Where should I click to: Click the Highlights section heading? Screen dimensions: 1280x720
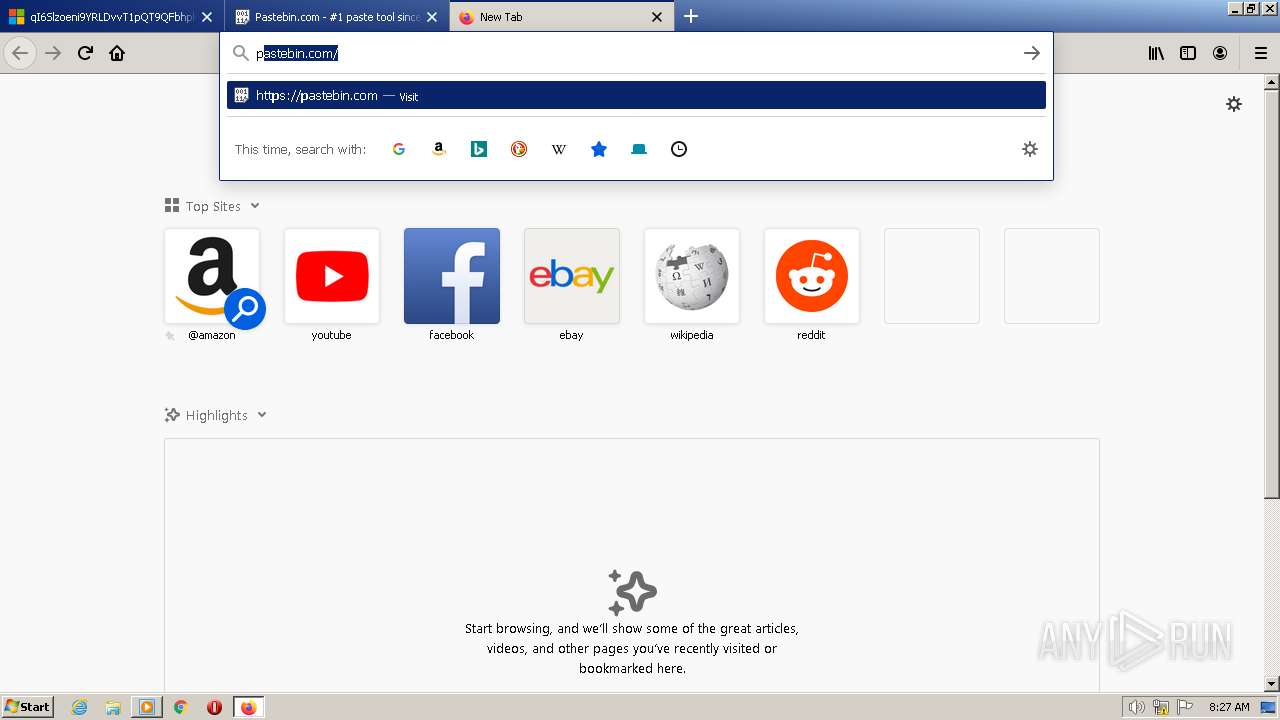[216, 415]
